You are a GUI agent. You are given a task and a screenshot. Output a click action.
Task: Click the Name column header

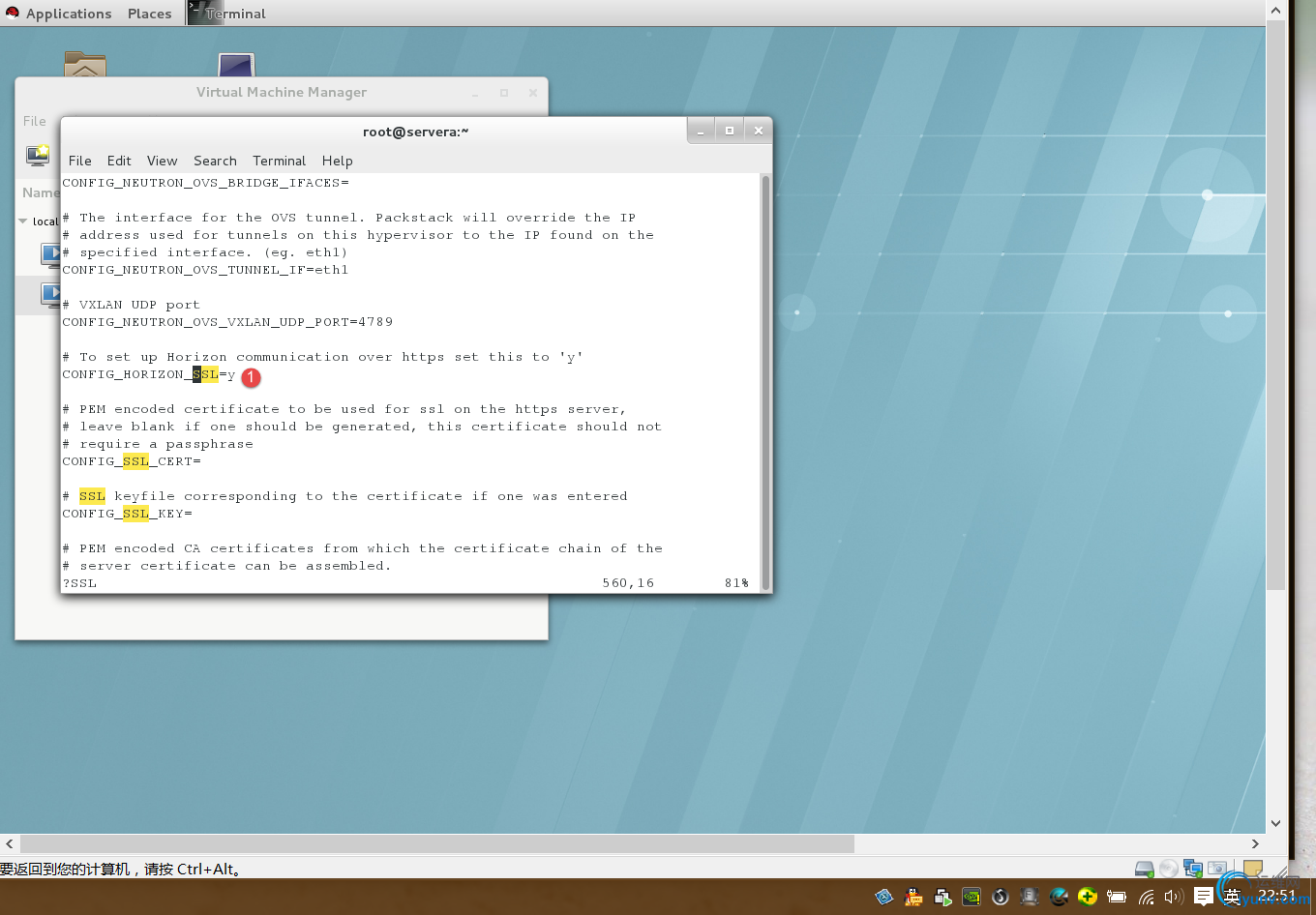click(x=40, y=192)
